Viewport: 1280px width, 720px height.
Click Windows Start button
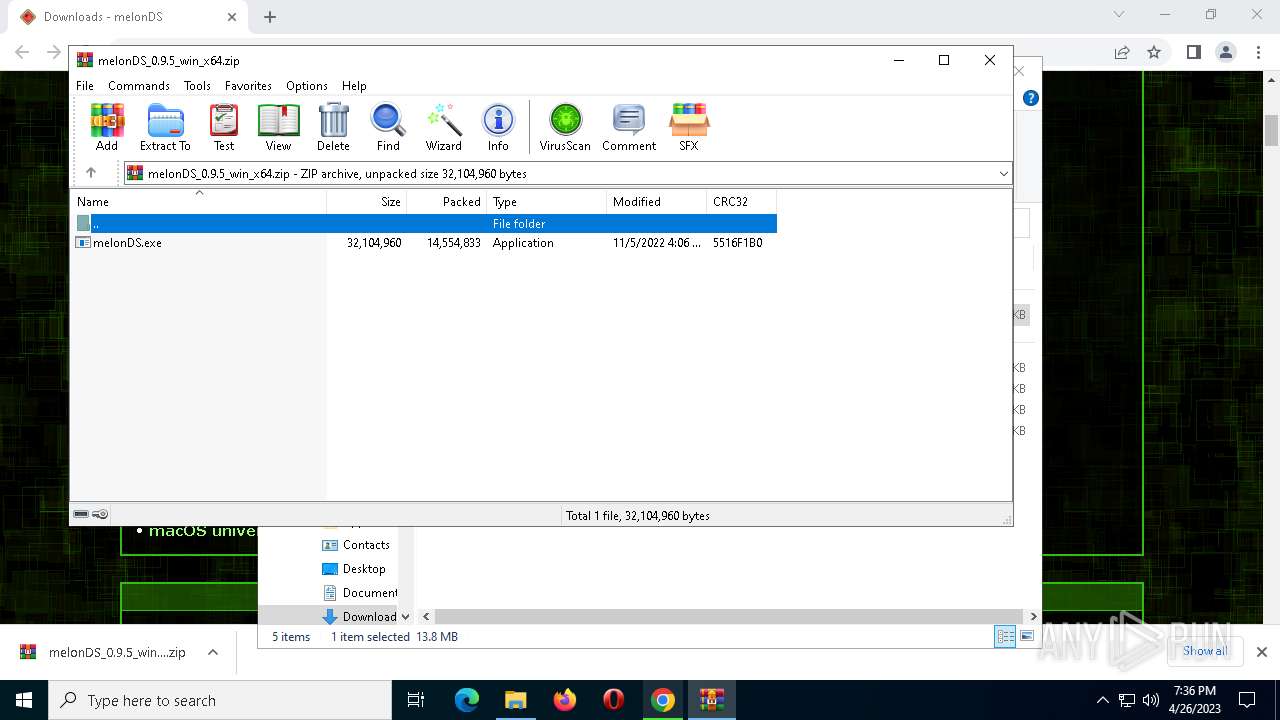pyautogui.click(x=24, y=700)
